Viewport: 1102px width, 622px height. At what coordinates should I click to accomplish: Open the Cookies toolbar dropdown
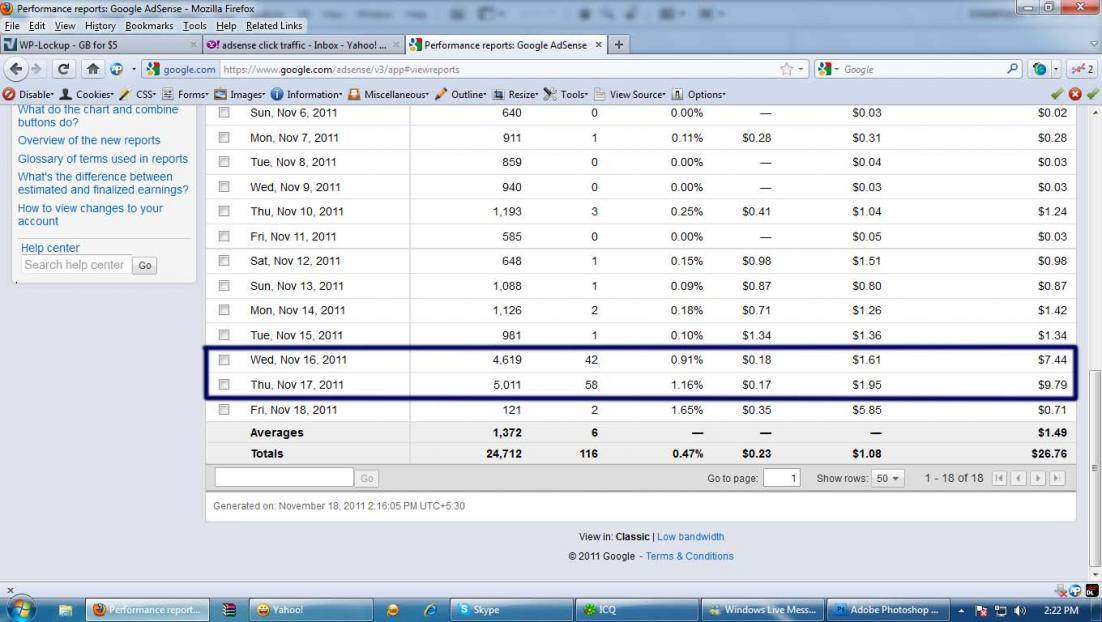(86, 94)
